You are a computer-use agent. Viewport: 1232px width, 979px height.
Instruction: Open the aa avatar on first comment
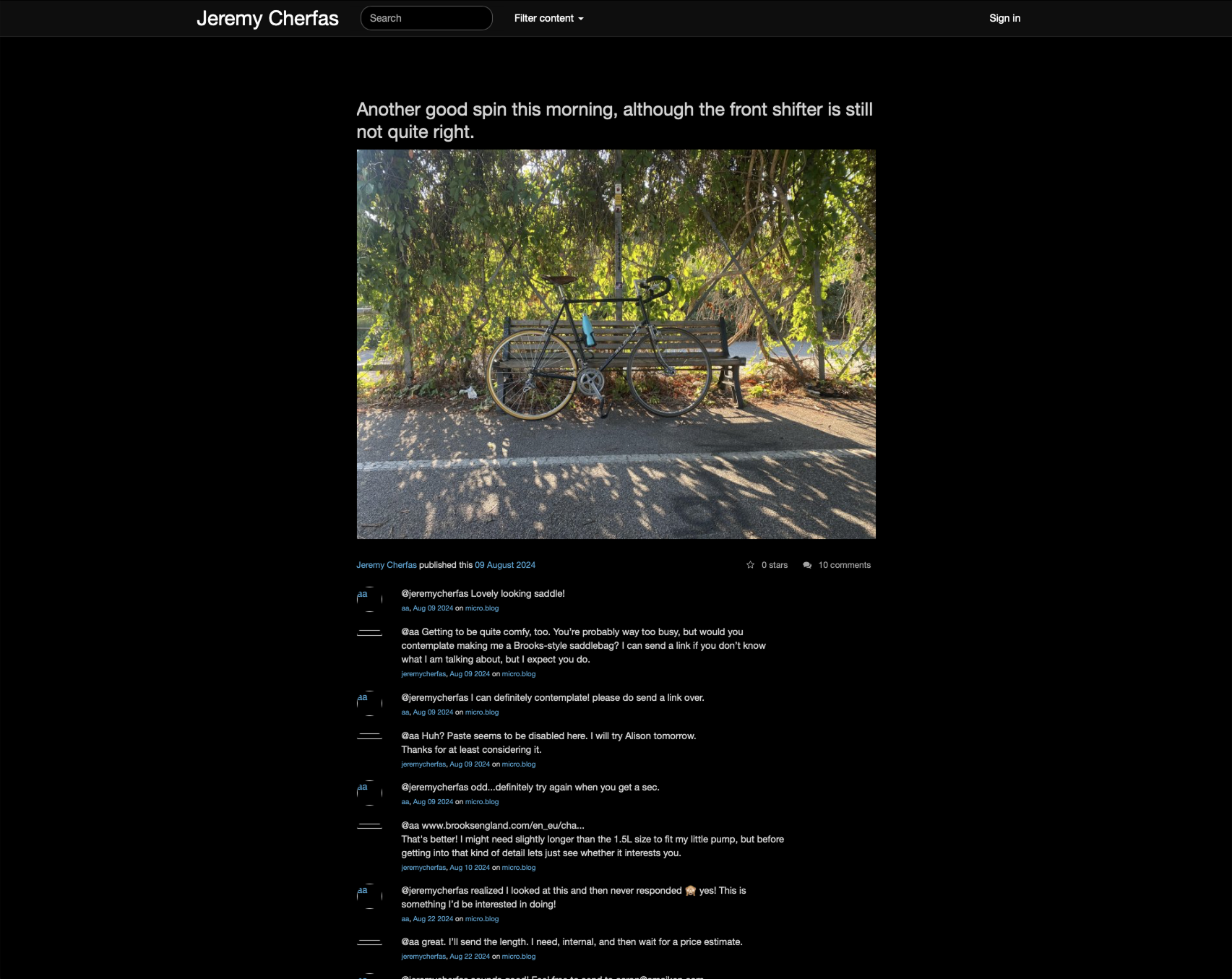coord(369,600)
